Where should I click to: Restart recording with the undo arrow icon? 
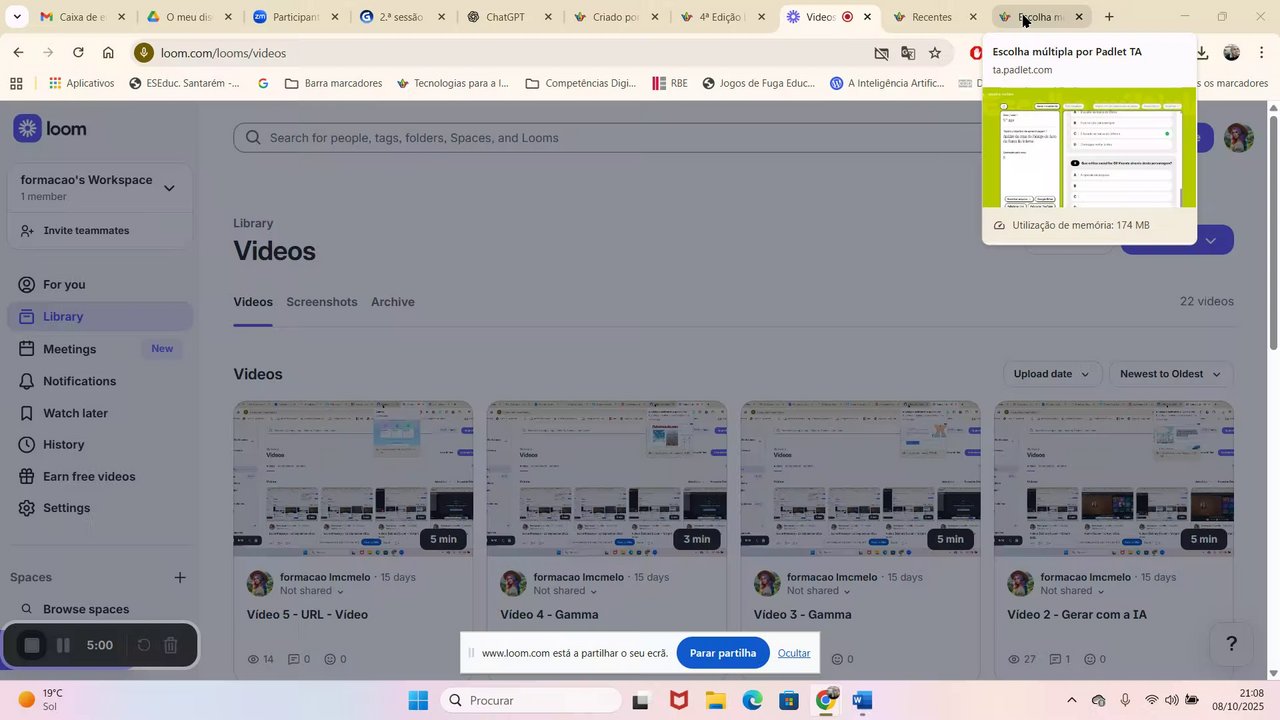[143, 646]
